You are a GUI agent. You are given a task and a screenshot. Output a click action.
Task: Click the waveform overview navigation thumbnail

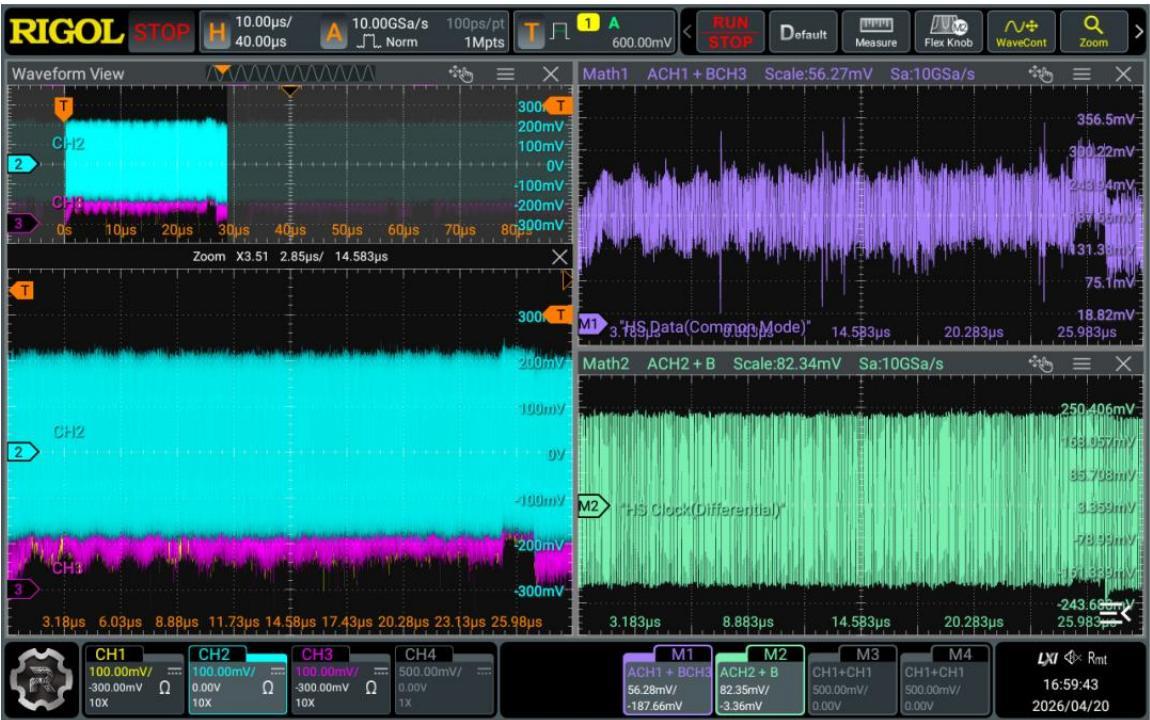pyautogui.click(x=291, y=73)
